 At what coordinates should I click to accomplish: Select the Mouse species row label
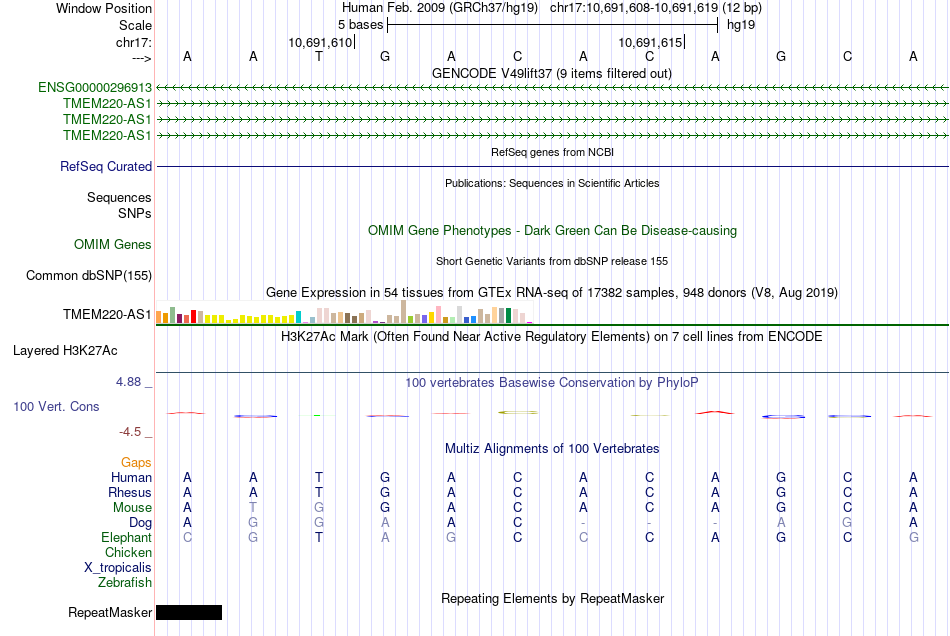pos(132,508)
